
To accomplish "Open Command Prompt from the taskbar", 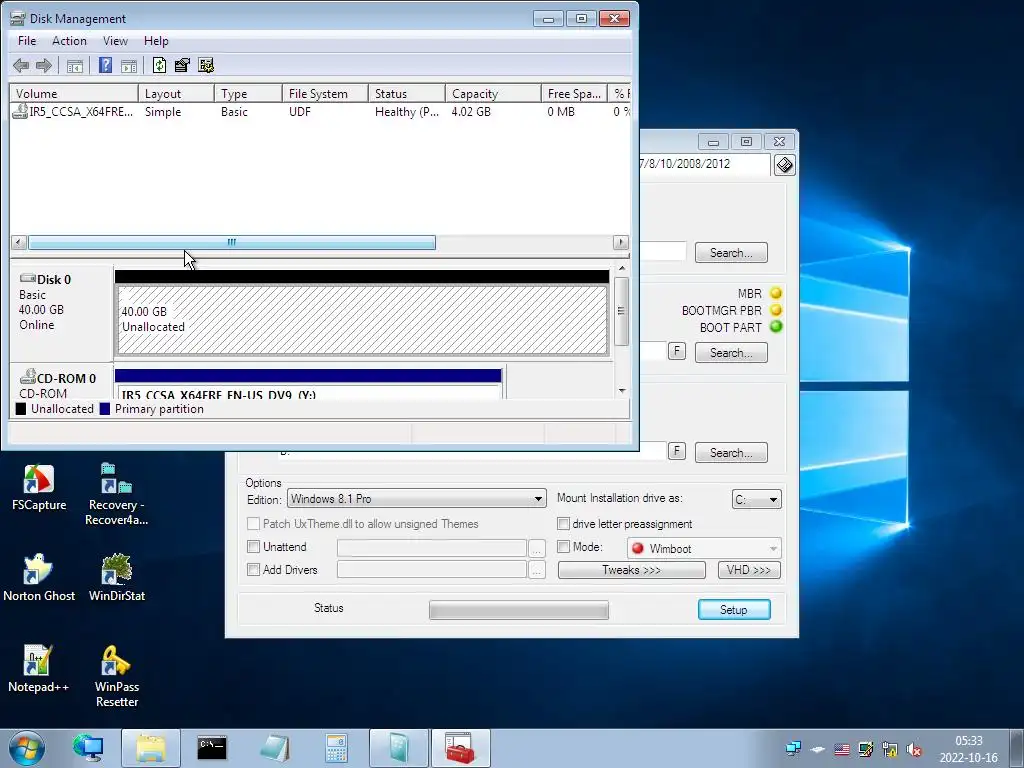I will (212, 748).
